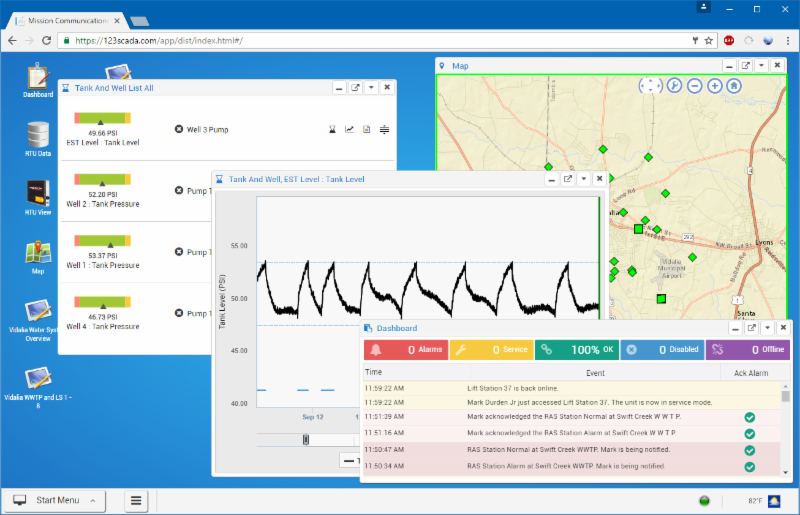Click the Map desktop shortcut icon
The width and height of the screenshot is (800, 515).
pos(38,251)
